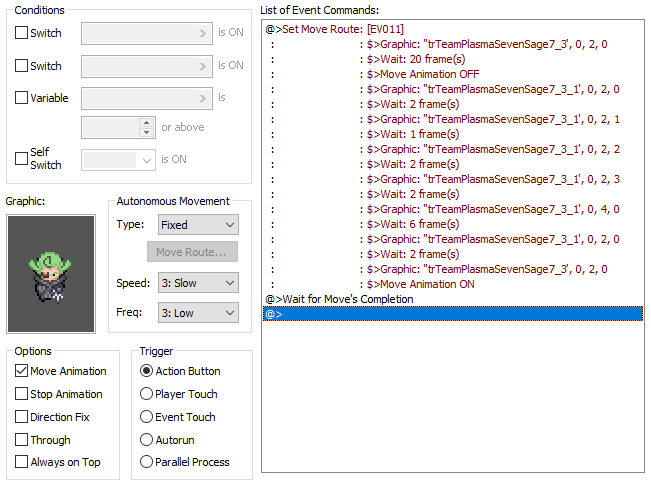Uncheck the Move Animation option
The width and height of the screenshot is (651, 490).
(x=22, y=371)
